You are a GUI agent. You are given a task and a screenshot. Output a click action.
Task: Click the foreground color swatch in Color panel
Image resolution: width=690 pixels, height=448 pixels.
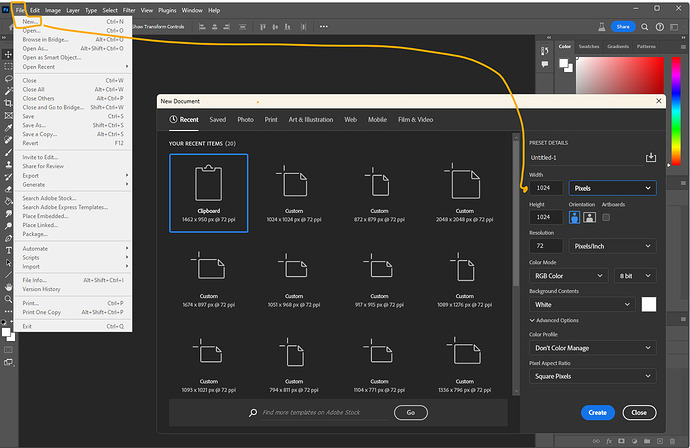pos(563,64)
